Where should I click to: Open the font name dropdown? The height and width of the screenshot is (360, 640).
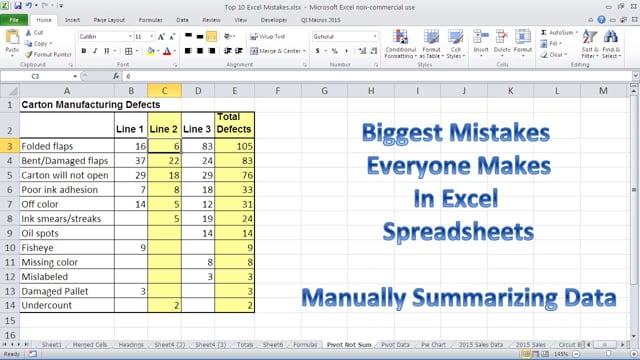tap(130, 37)
